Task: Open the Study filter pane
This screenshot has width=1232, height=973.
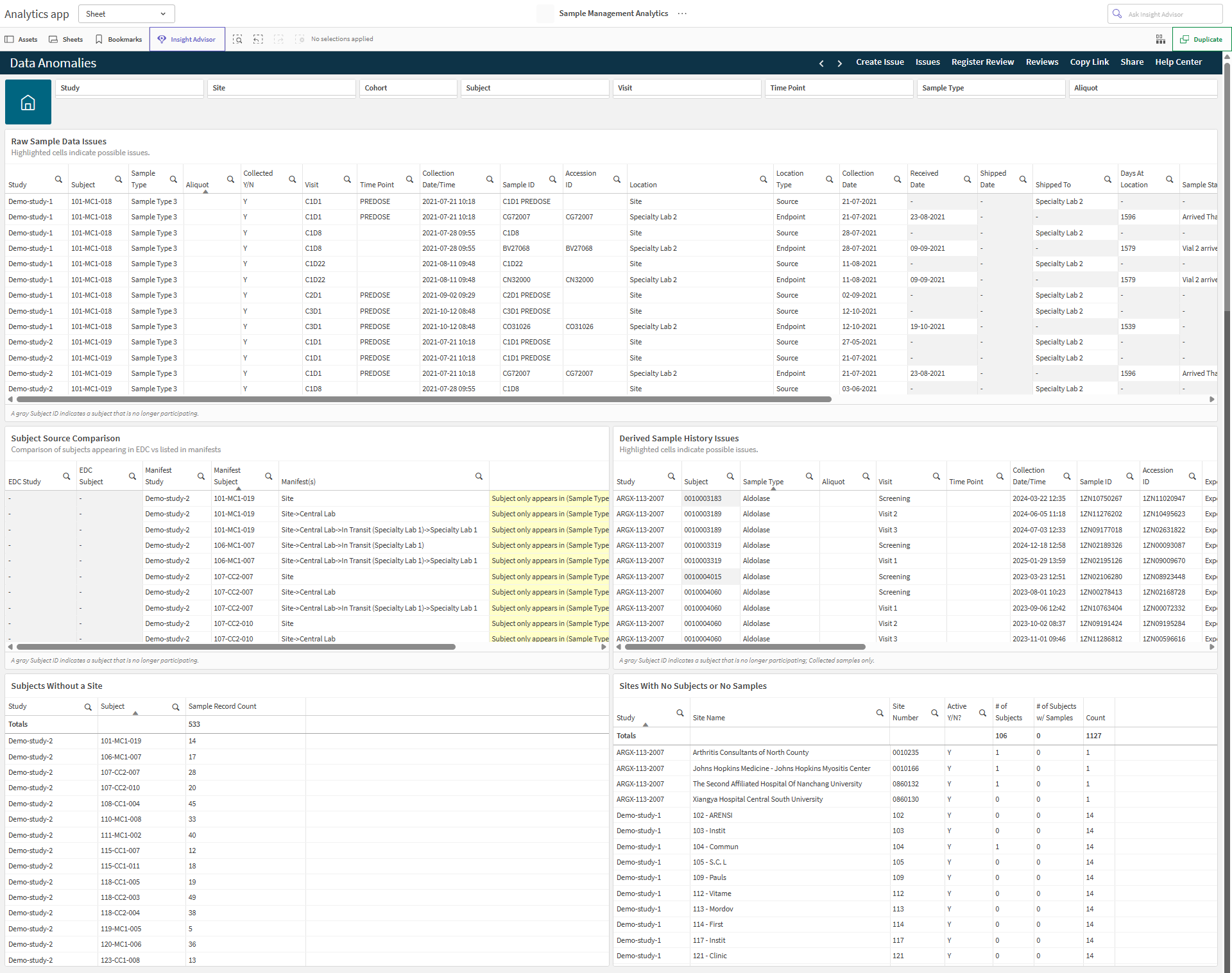Action: click(130, 88)
